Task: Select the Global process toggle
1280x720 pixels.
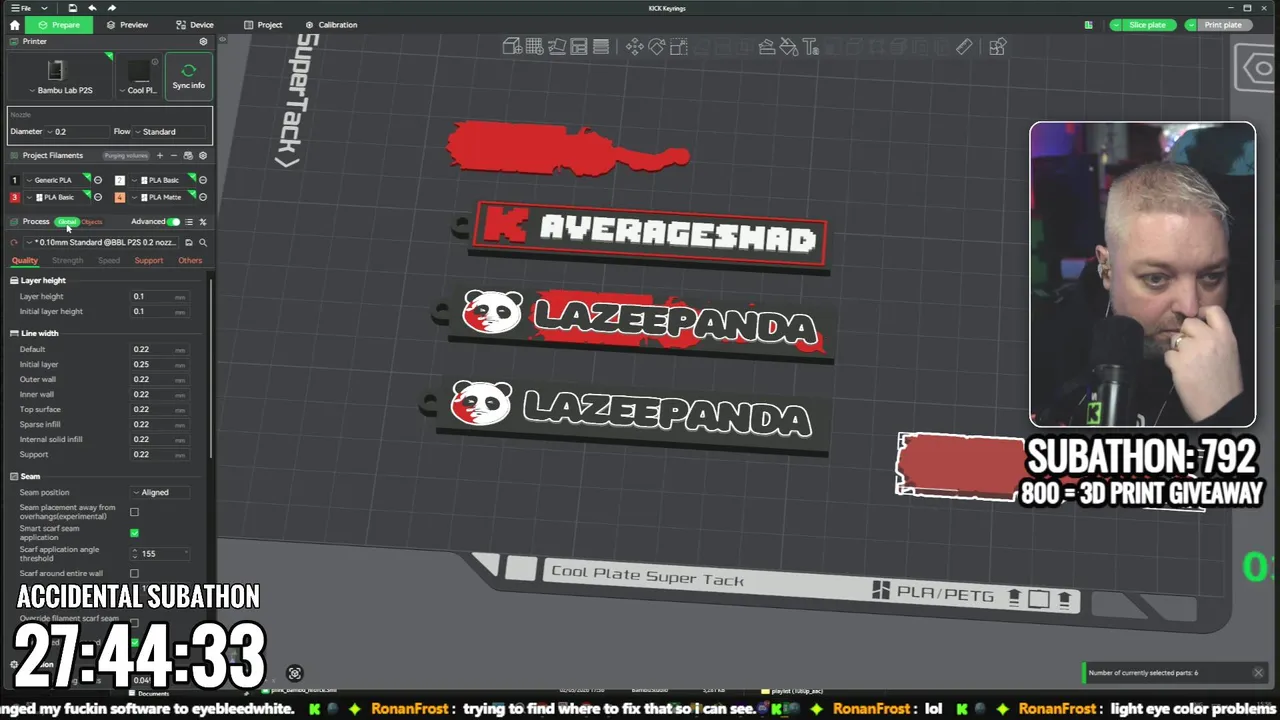Action: (x=67, y=222)
